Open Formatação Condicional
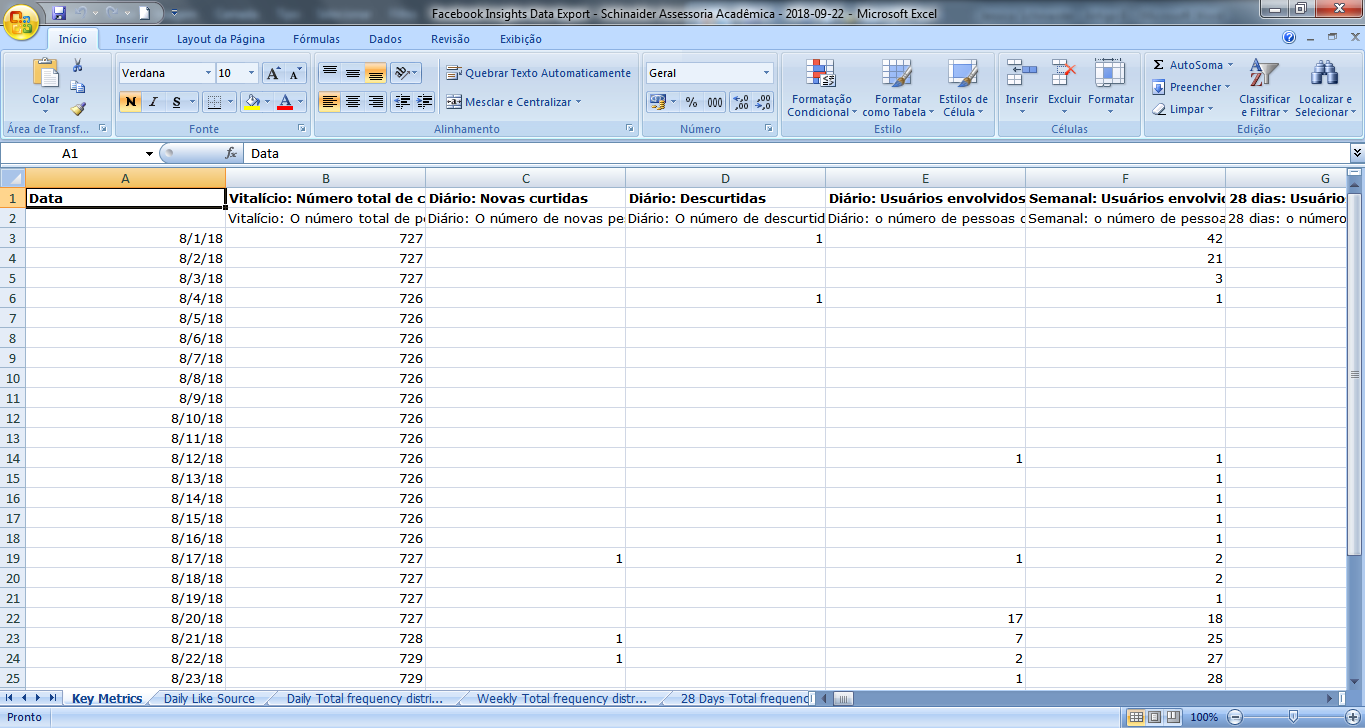This screenshot has height=728, width=1365. click(822, 89)
